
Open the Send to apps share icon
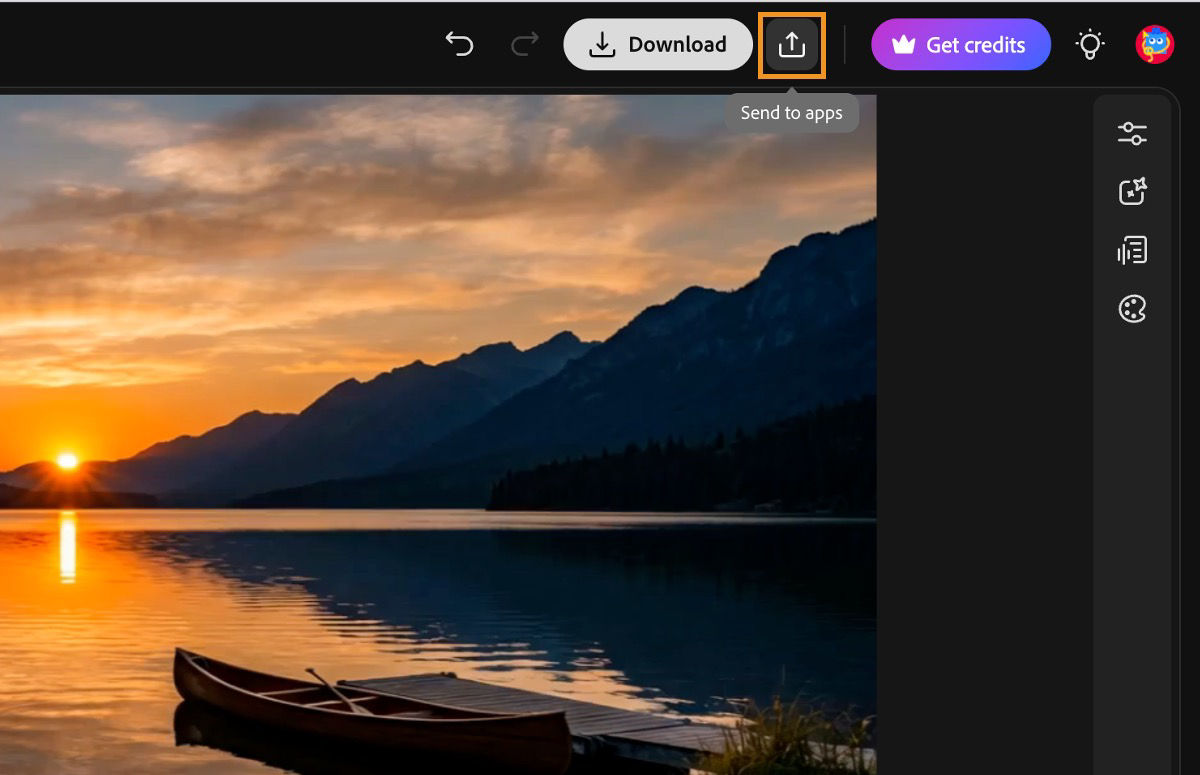[x=792, y=45]
